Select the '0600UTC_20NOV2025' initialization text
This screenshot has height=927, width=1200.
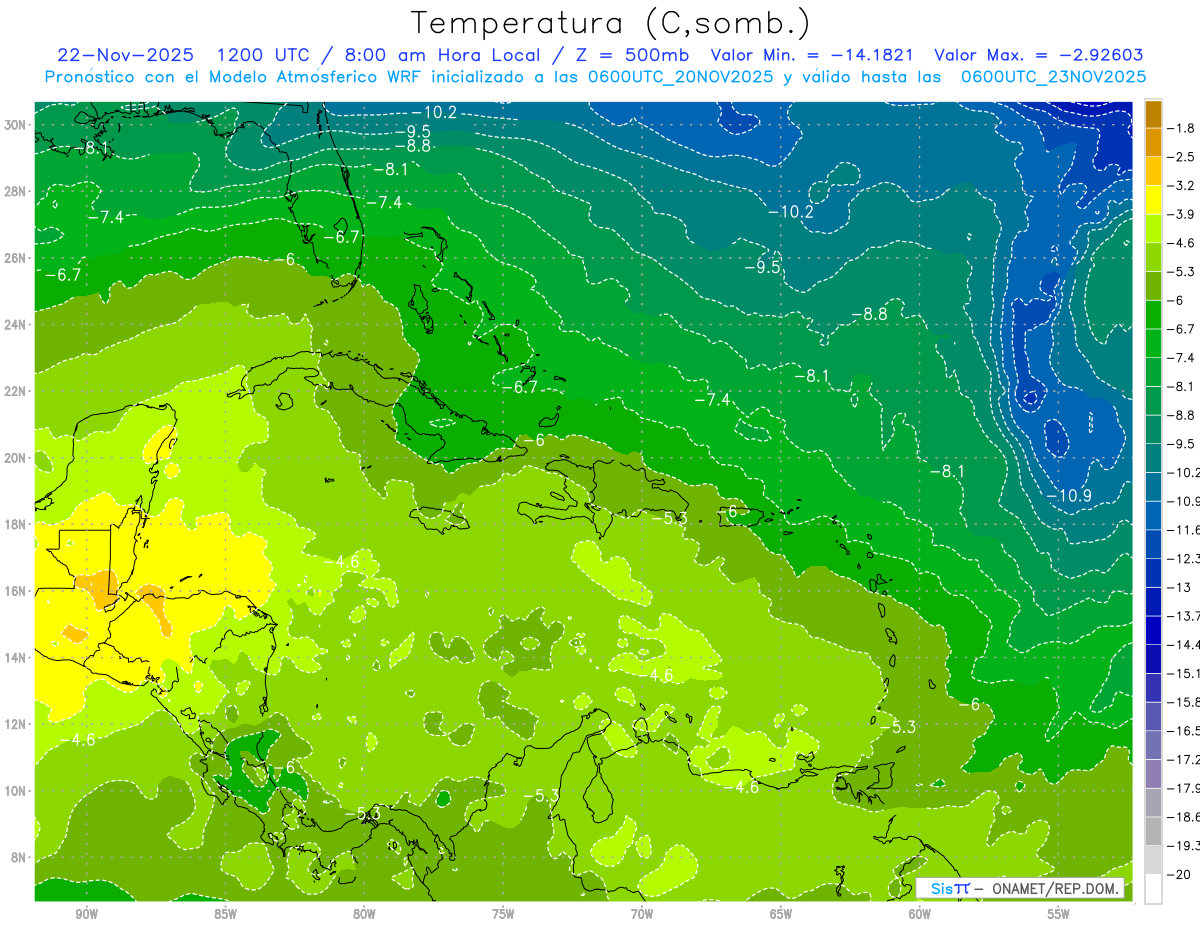(x=683, y=77)
